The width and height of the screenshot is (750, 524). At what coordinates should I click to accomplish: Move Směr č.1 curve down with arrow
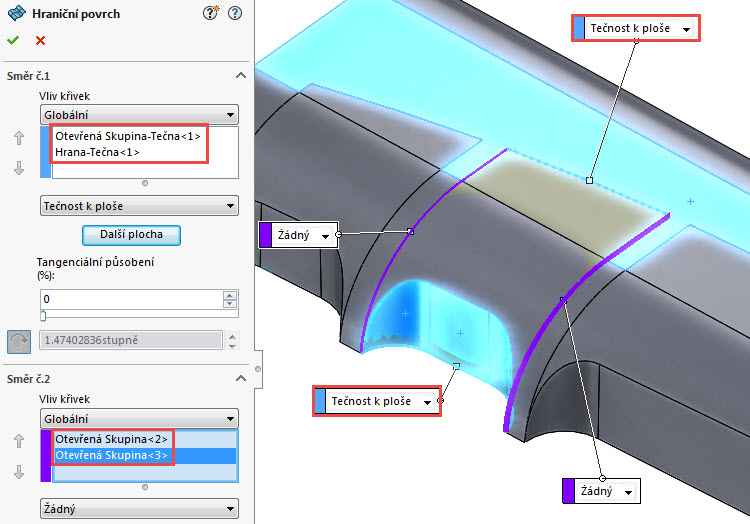click(x=19, y=168)
